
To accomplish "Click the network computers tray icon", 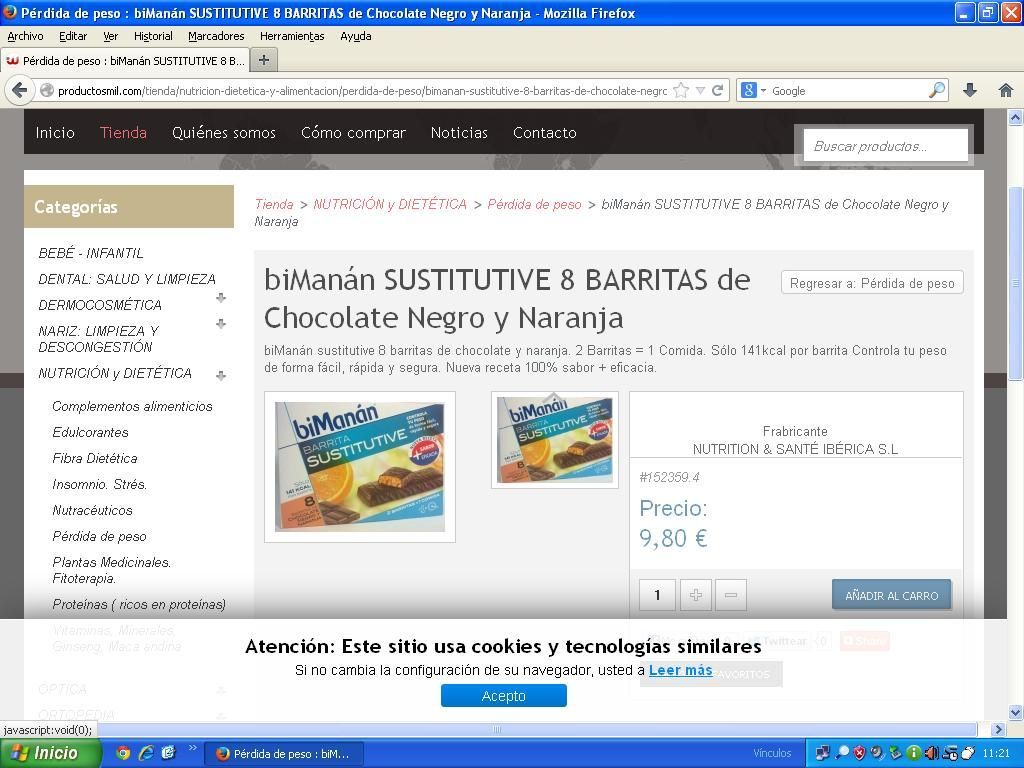I will click(x=822, y=754).
